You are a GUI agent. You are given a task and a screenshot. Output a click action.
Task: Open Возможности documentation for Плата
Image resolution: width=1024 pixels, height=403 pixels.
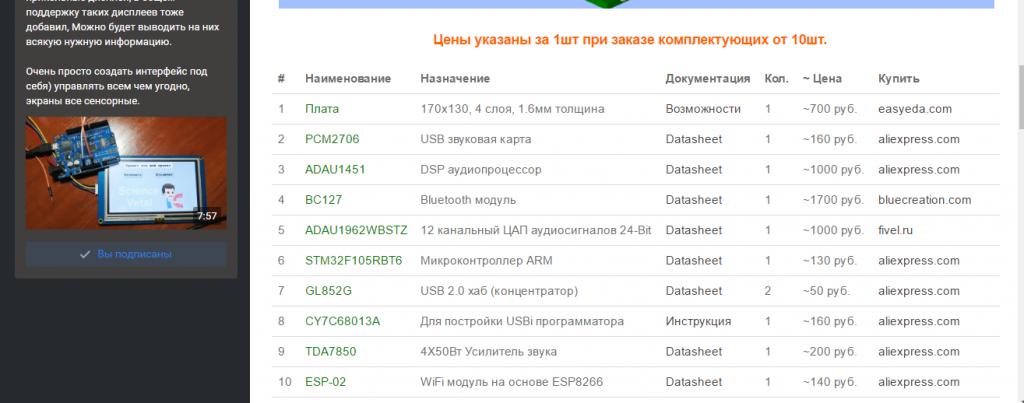point(703,109)
